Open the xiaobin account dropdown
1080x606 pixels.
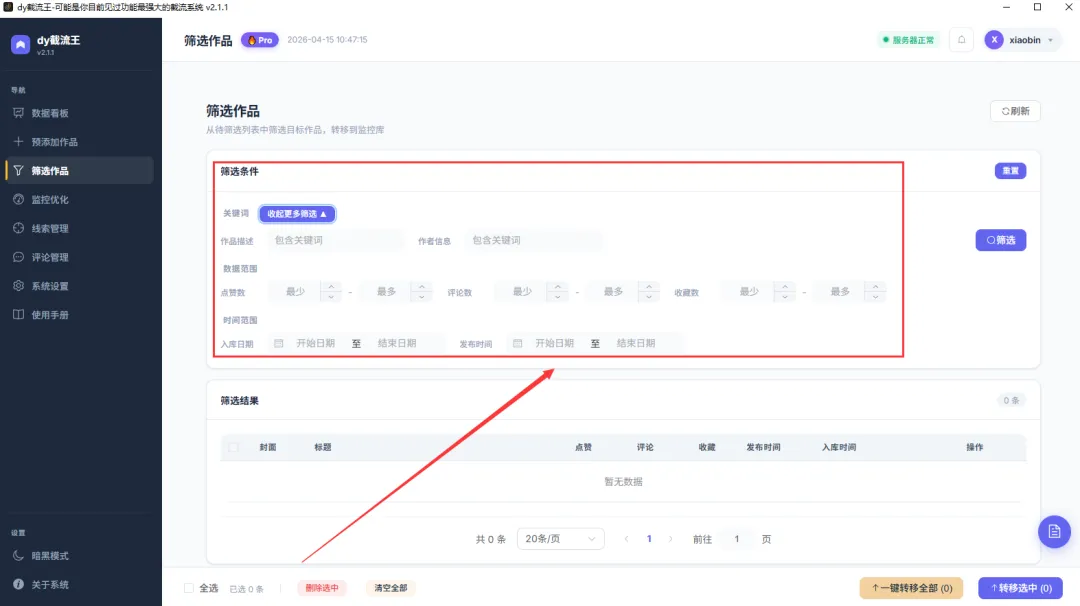[1022, 39]
